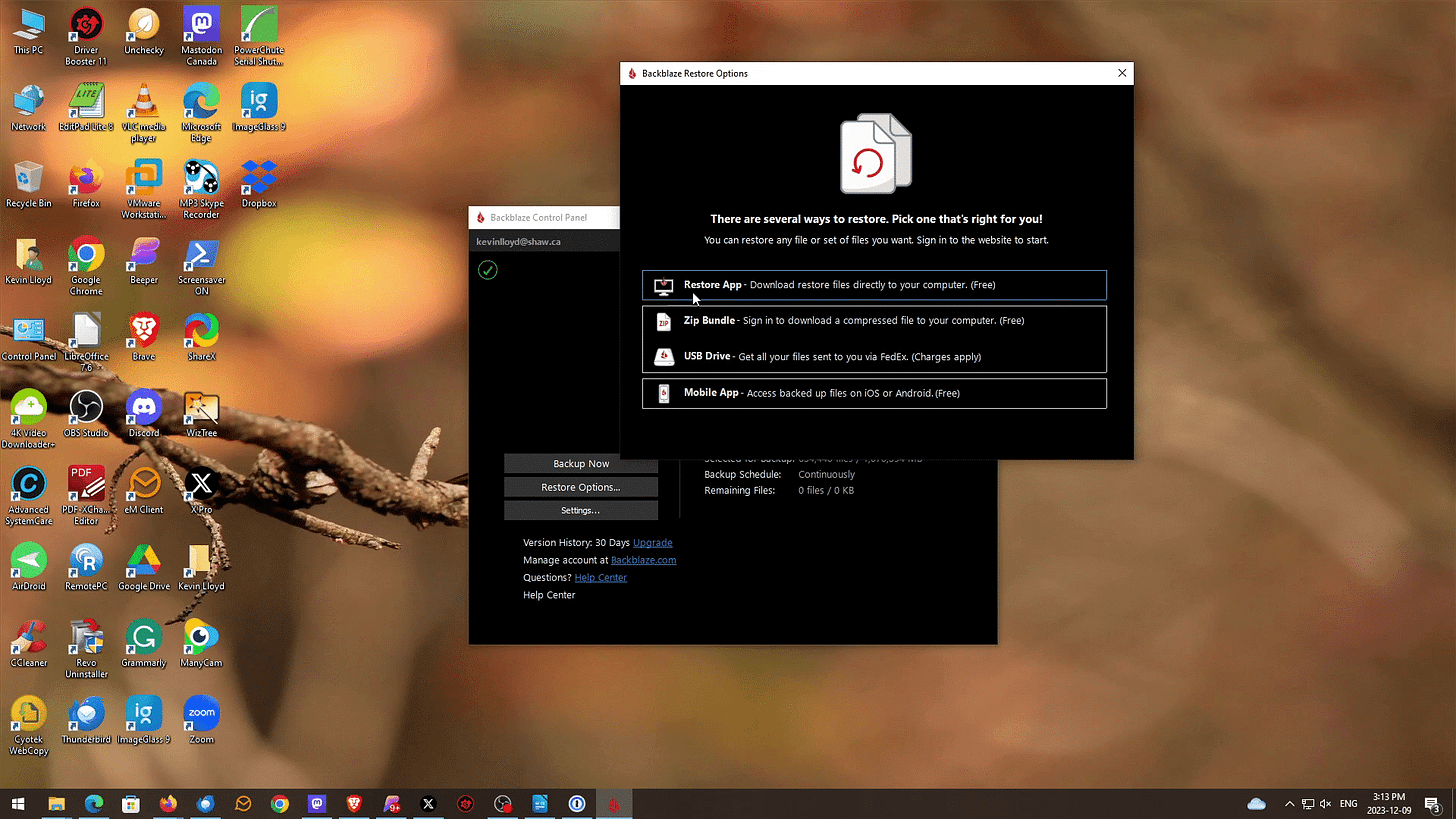This screenshot has width=1456, height=819.
Task: Select PDF-XChange Editor desktop icon
Action: 86,497
